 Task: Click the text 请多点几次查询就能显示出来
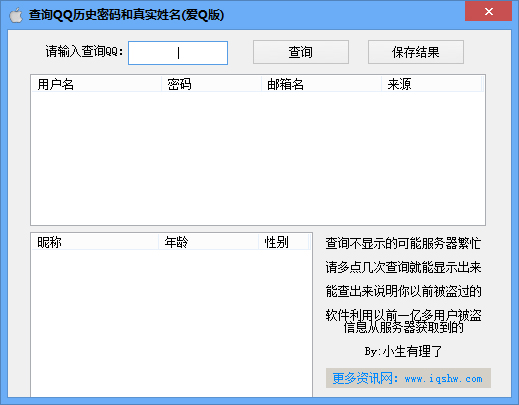[403, 267]
